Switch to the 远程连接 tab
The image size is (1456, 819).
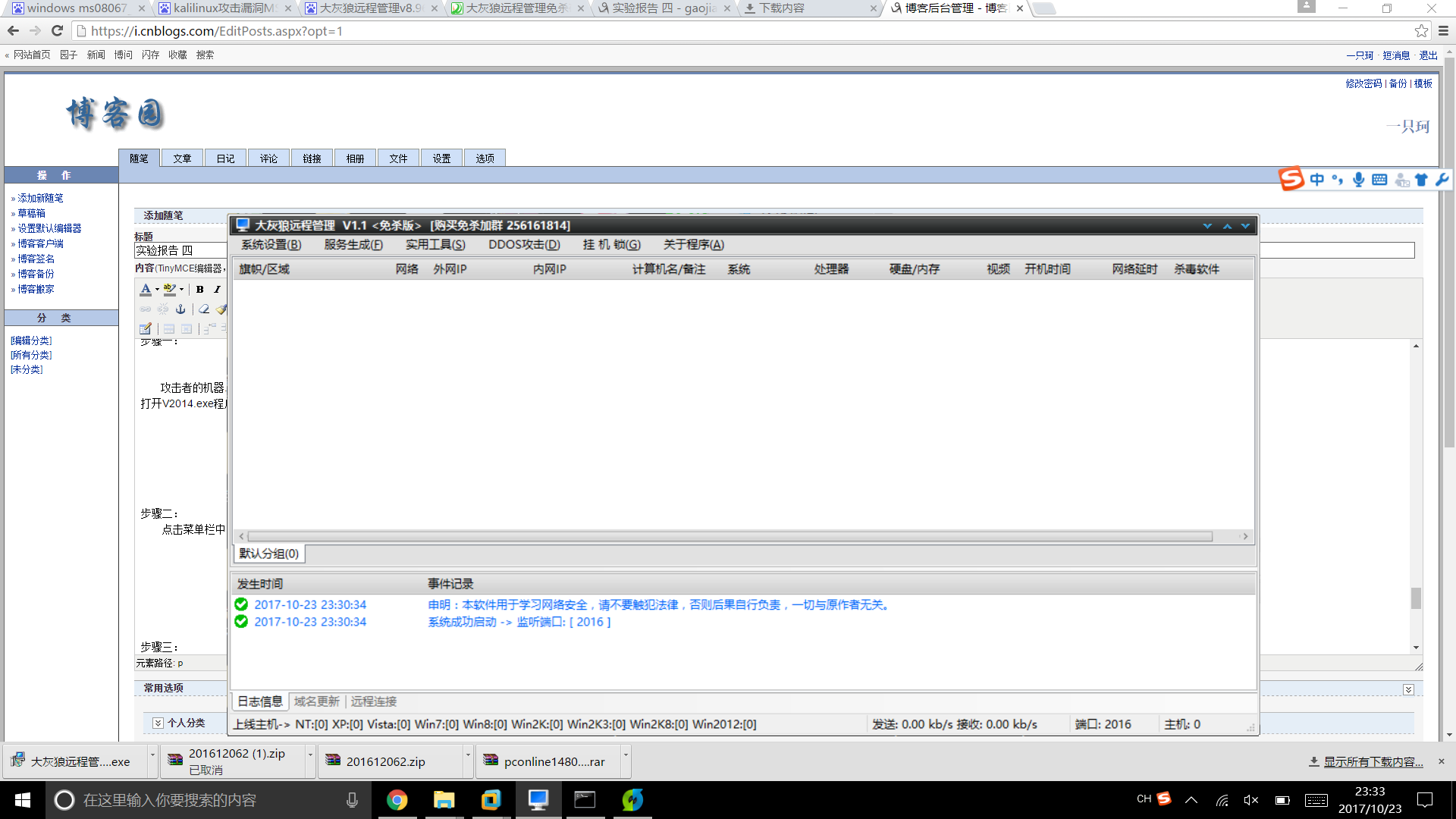pyautogui.click(x=373, y=701)
